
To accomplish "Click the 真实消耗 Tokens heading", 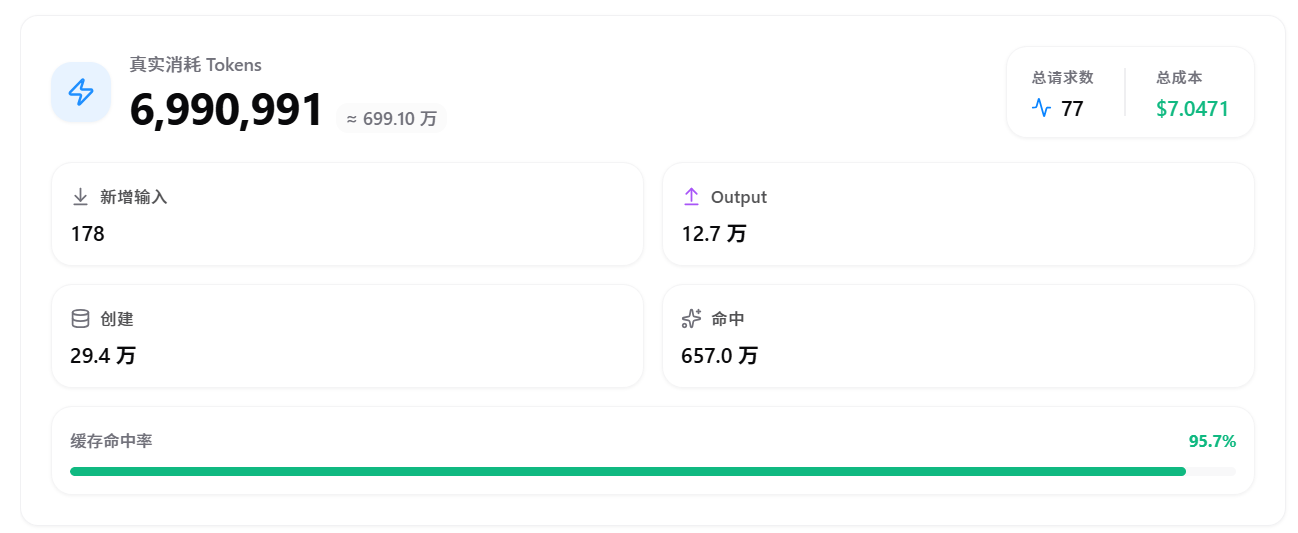I will pyautogui.click(x=195, y=65).
